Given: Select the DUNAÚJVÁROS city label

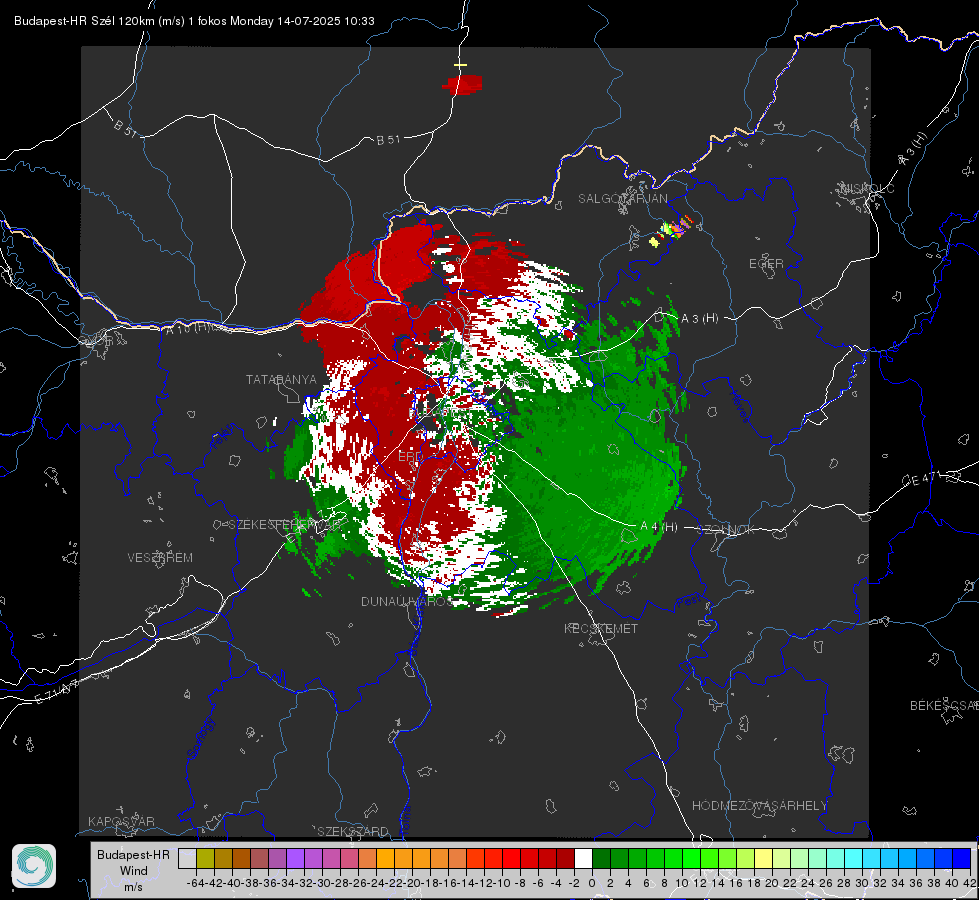Looking at the screenshot, I should tap(407, 601).
